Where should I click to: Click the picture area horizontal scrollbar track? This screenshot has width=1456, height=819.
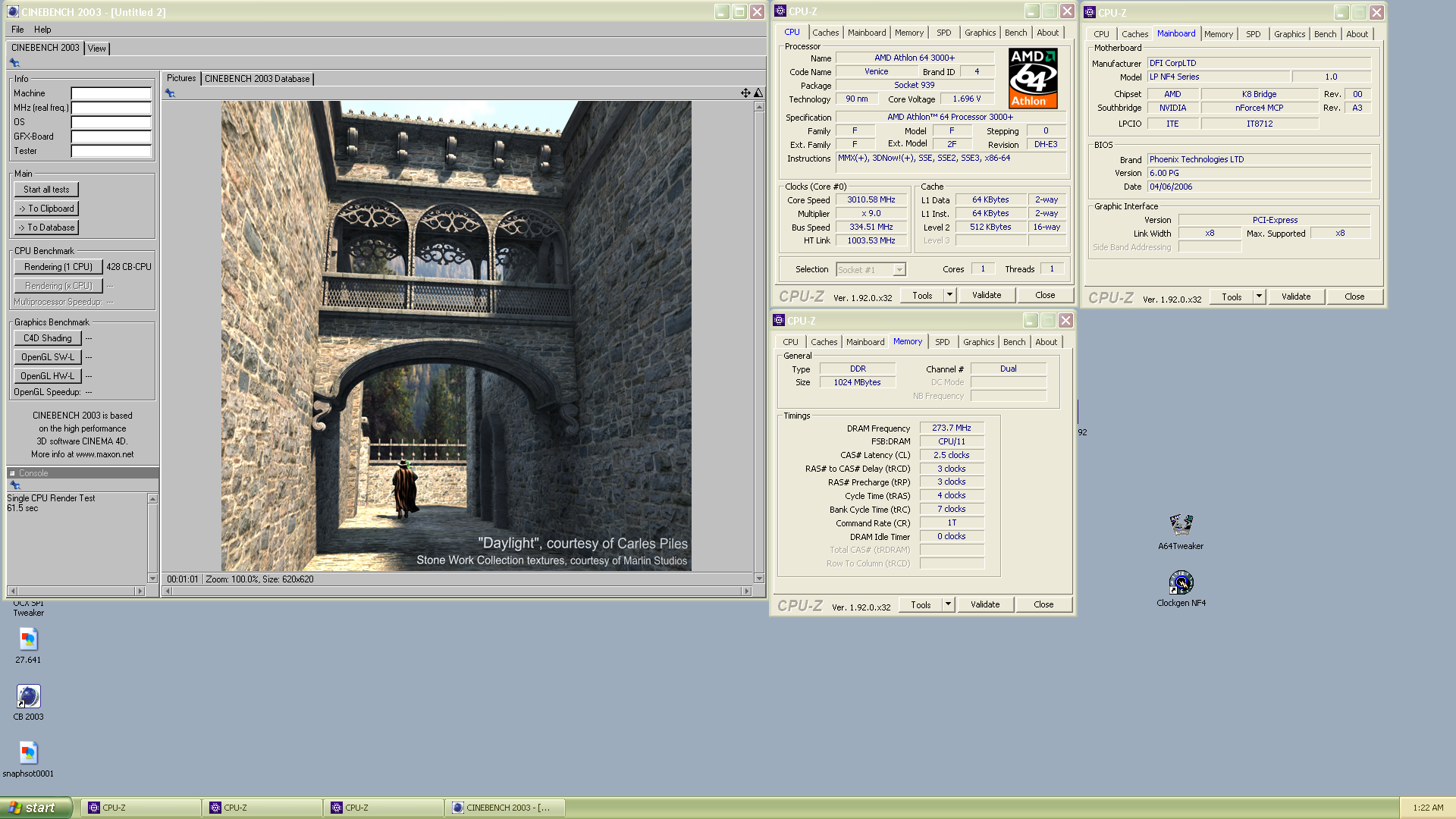(x=457, y=591)
